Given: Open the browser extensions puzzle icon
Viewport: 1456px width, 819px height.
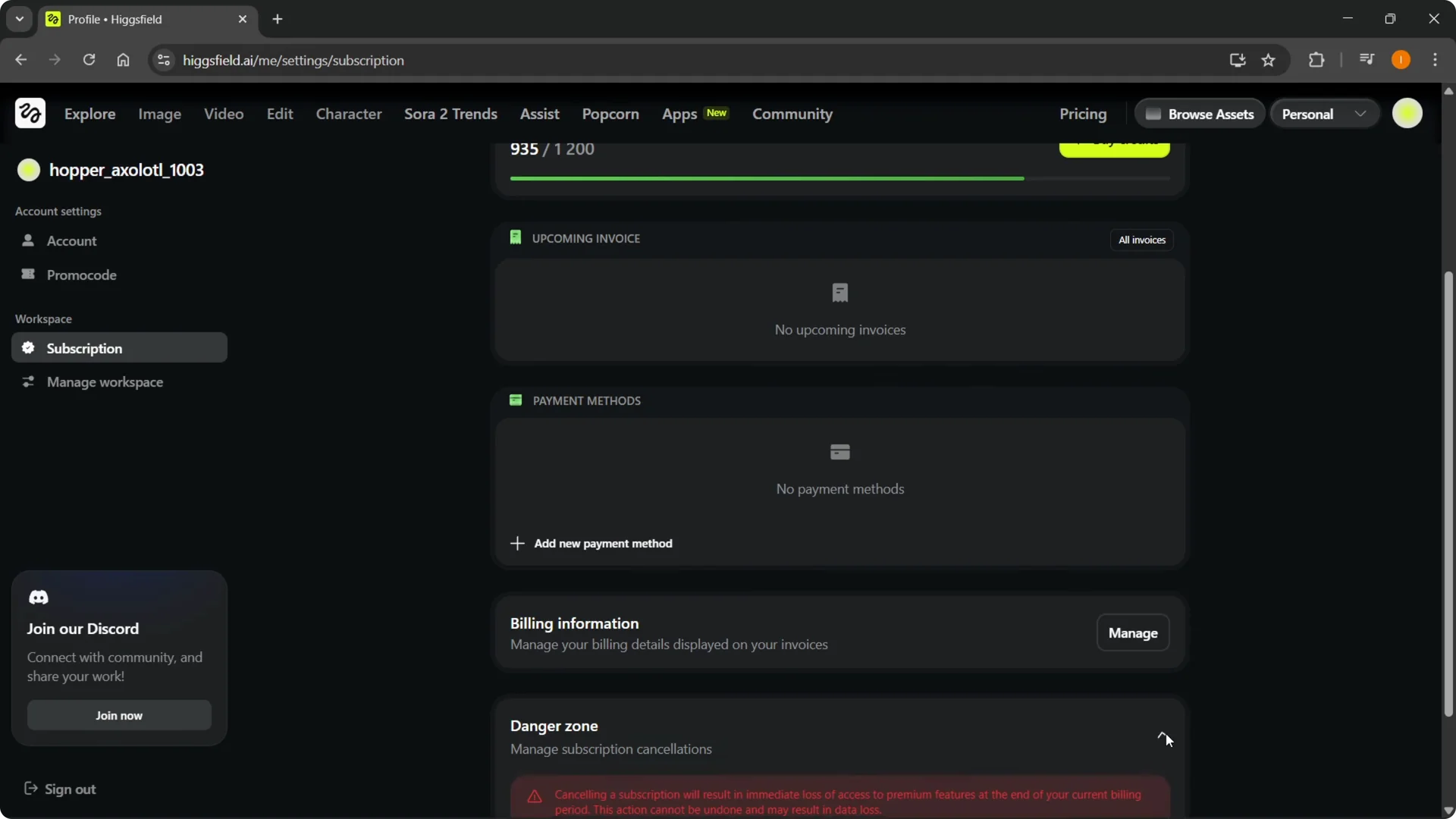Looking at the screenshot, I should tap(1317, 60).
